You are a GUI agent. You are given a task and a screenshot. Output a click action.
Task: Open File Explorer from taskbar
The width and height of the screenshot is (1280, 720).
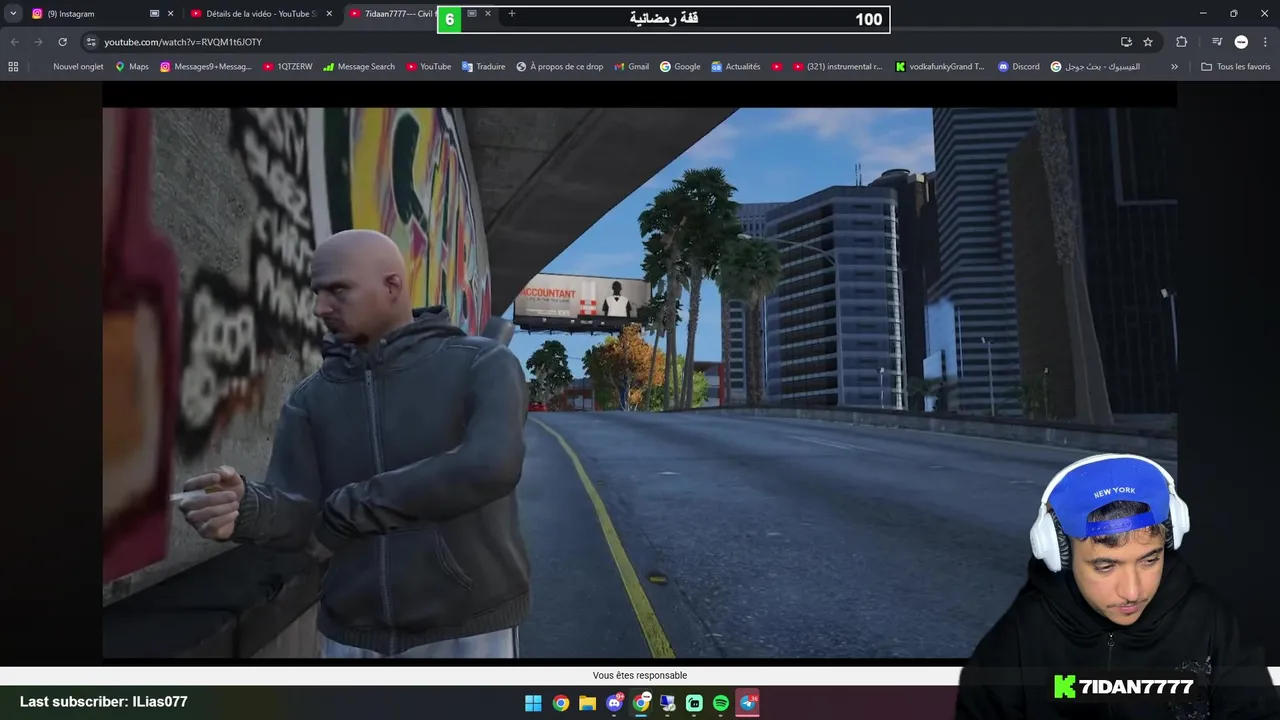coord(587,703)
